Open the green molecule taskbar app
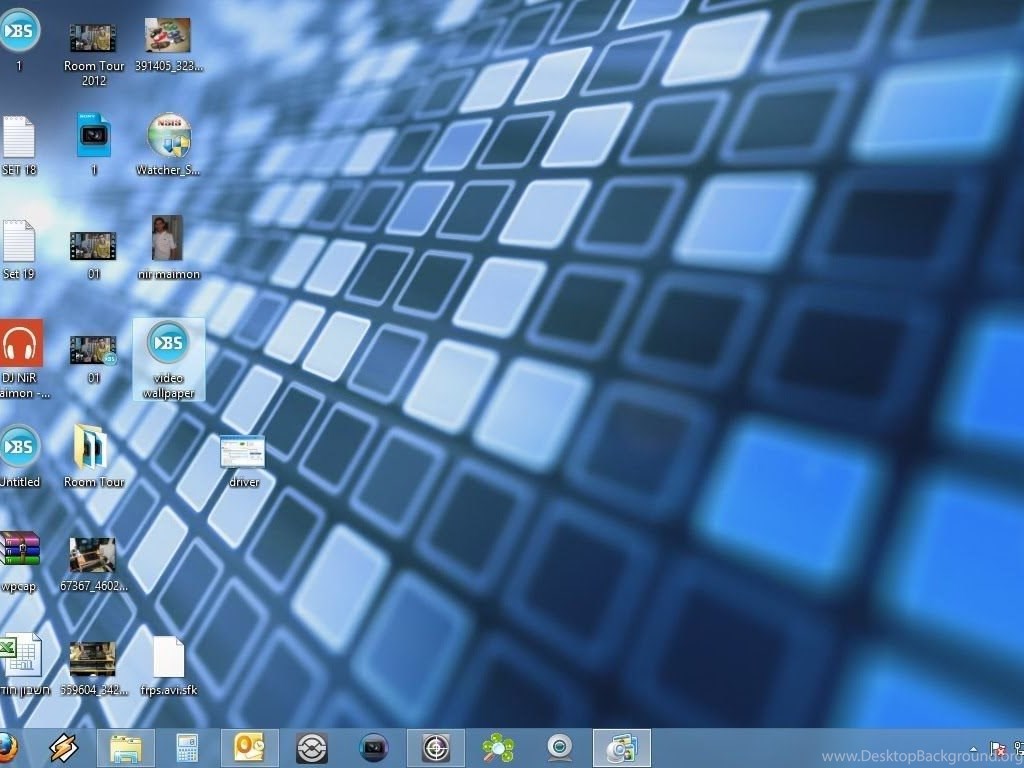 [x=498, y=748]
